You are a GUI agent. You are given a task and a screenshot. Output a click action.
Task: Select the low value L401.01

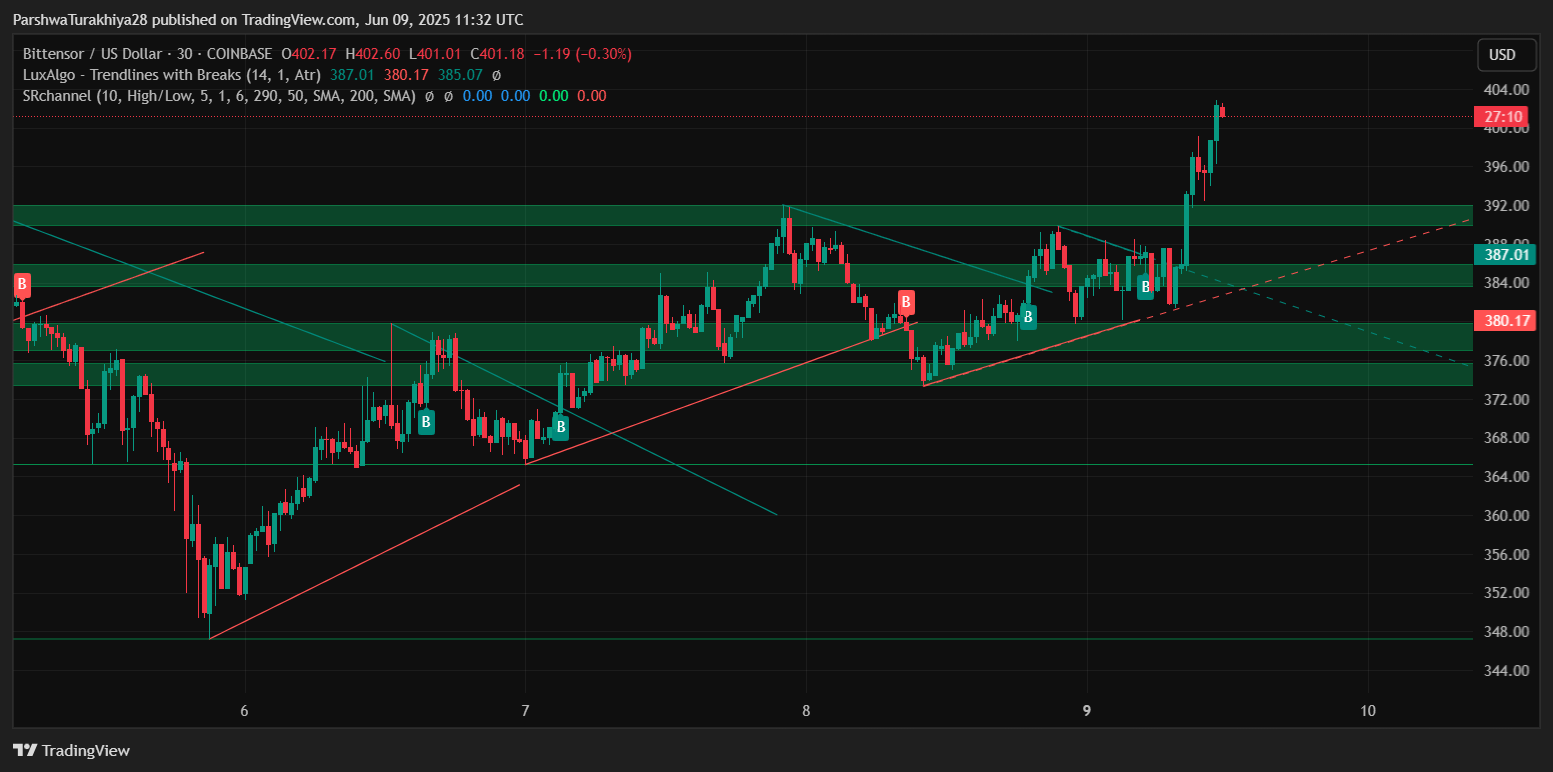435,54
